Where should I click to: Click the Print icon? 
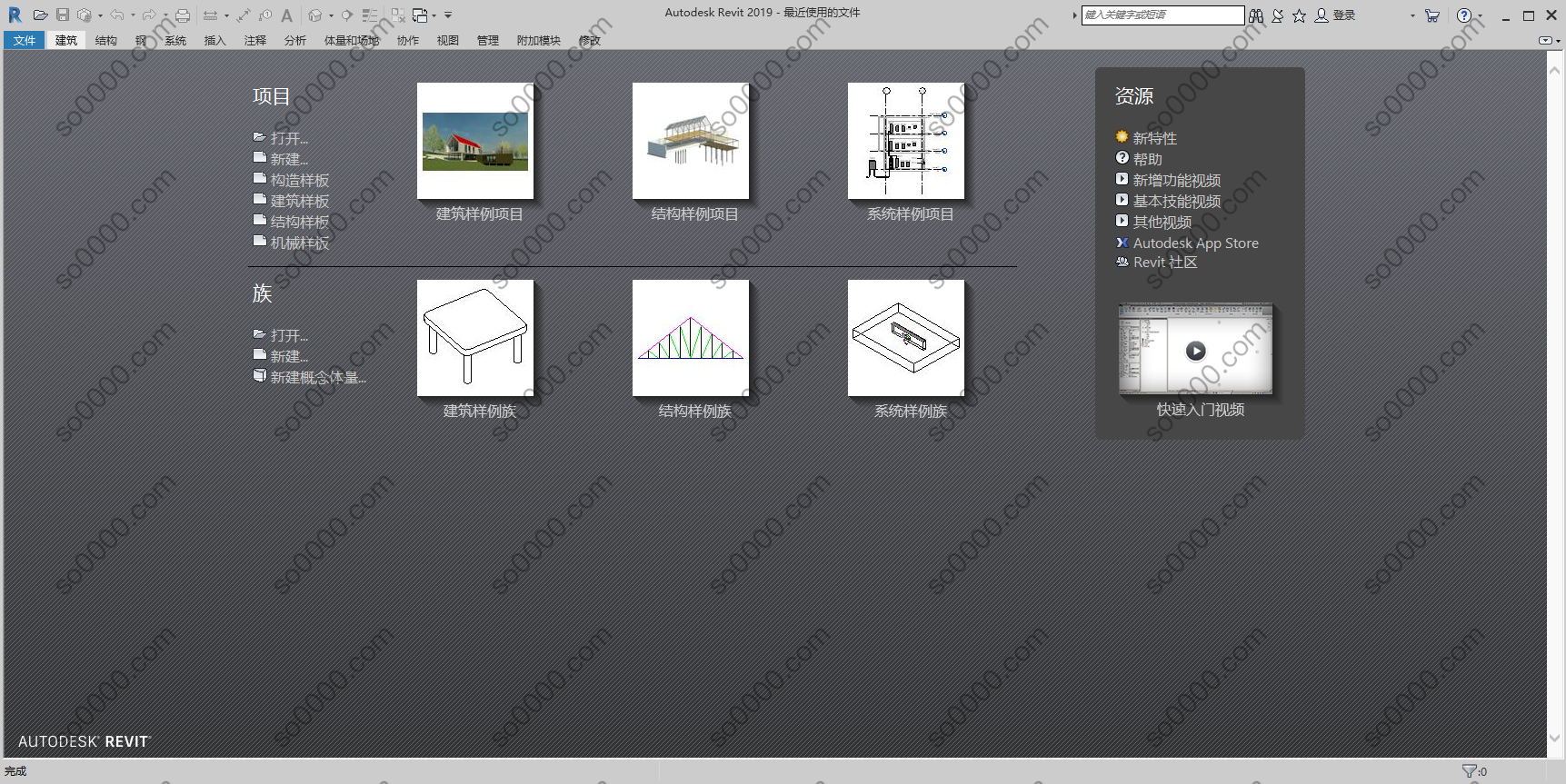click(183, 15)
